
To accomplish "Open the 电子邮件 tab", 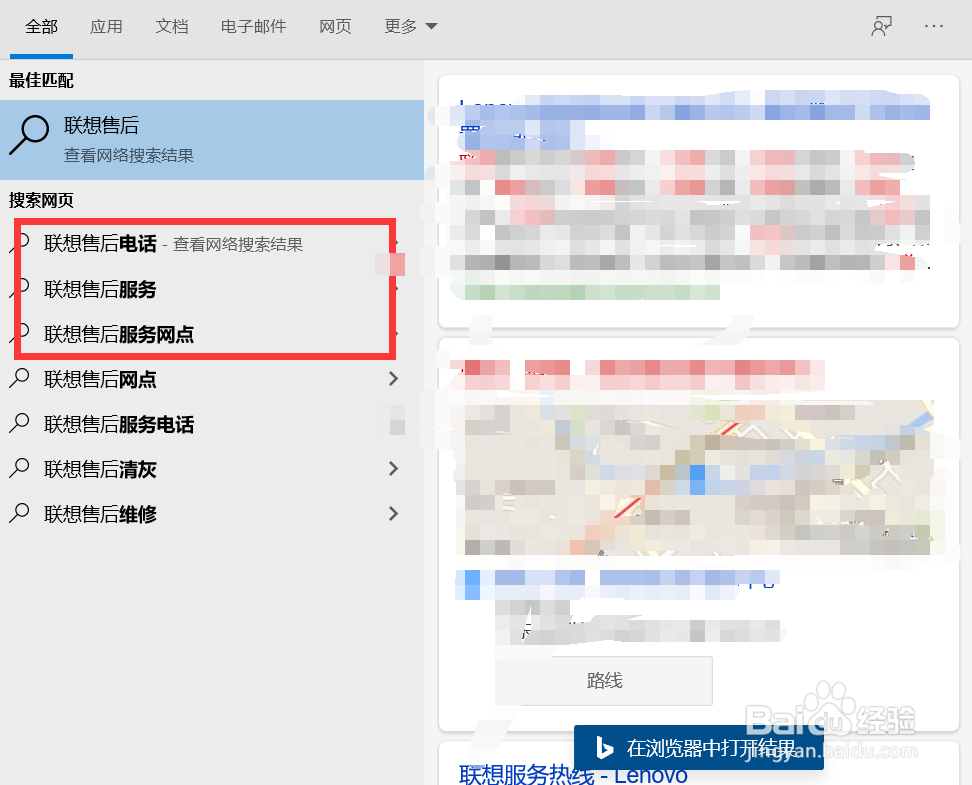I will (254, 27).
